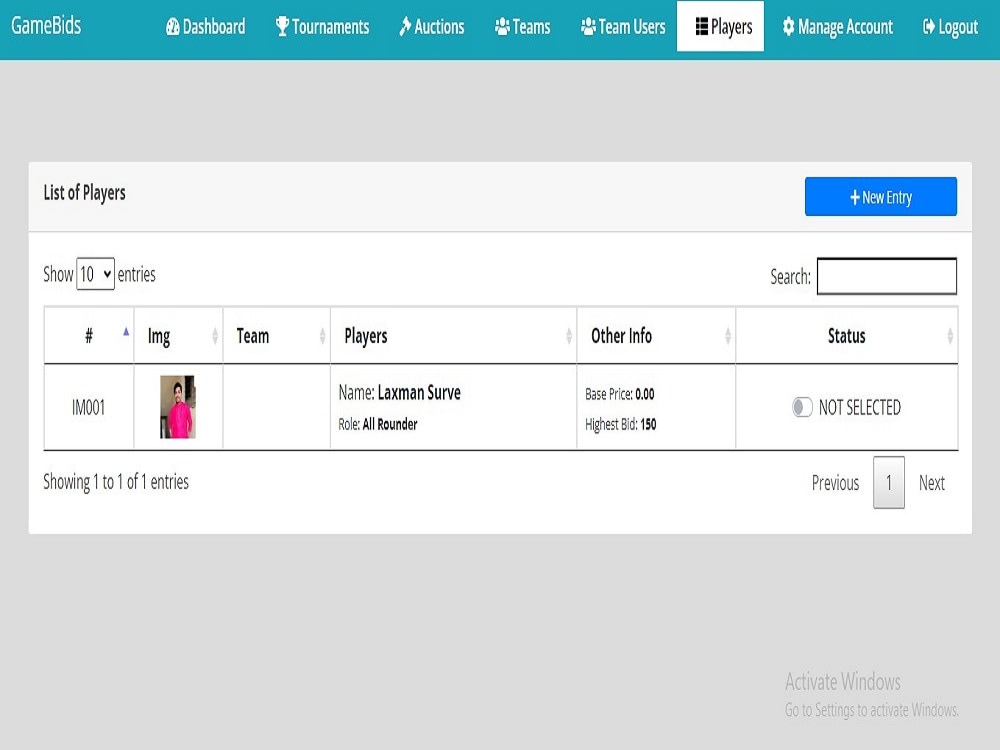
Task: Focus the Search input field
Action: [886, 276]
